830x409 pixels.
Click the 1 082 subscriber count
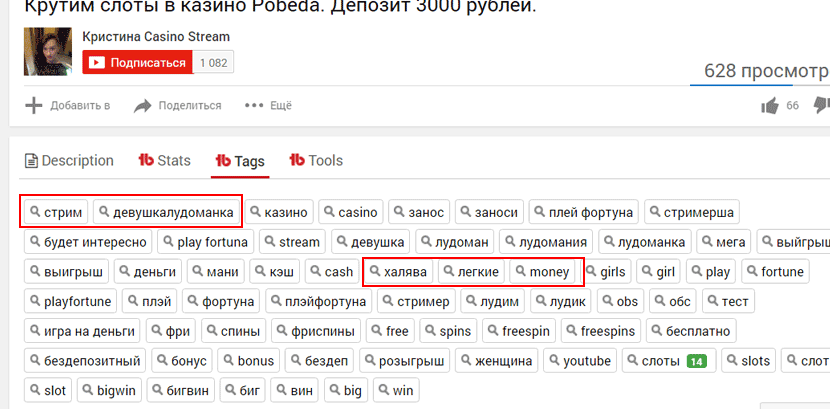click(x=213, y=62)
